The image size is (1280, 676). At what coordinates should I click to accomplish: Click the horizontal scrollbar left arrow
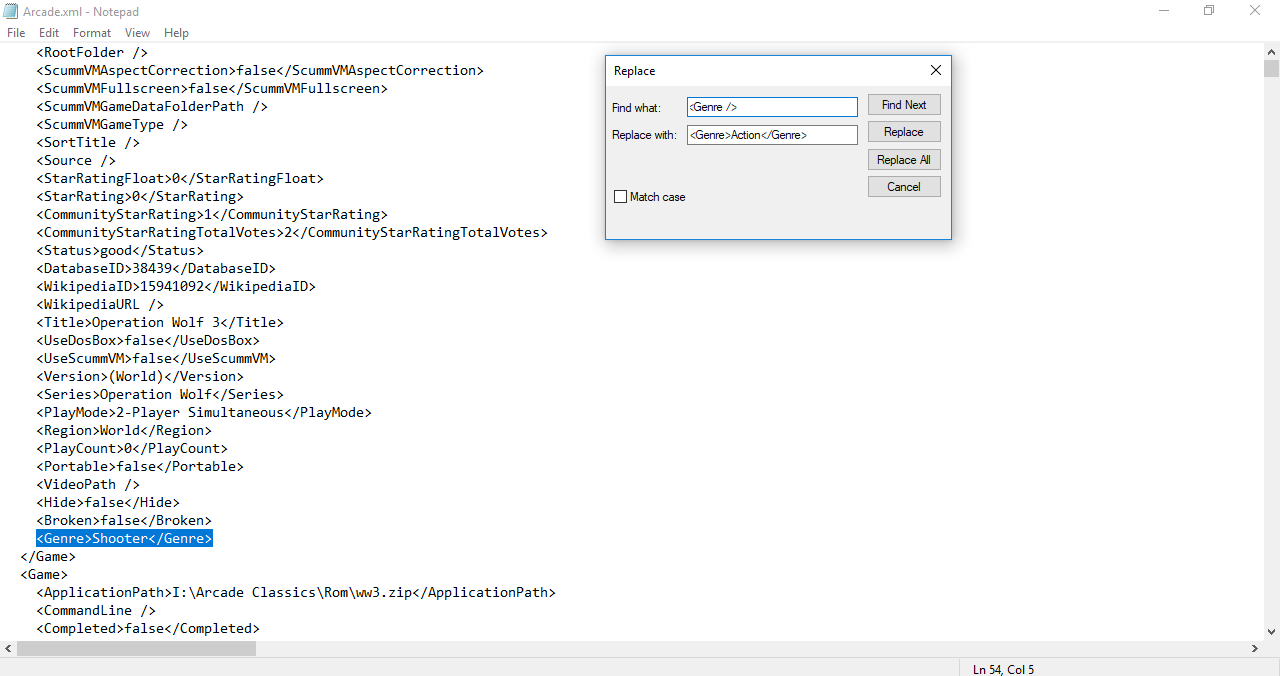point(8,649)
